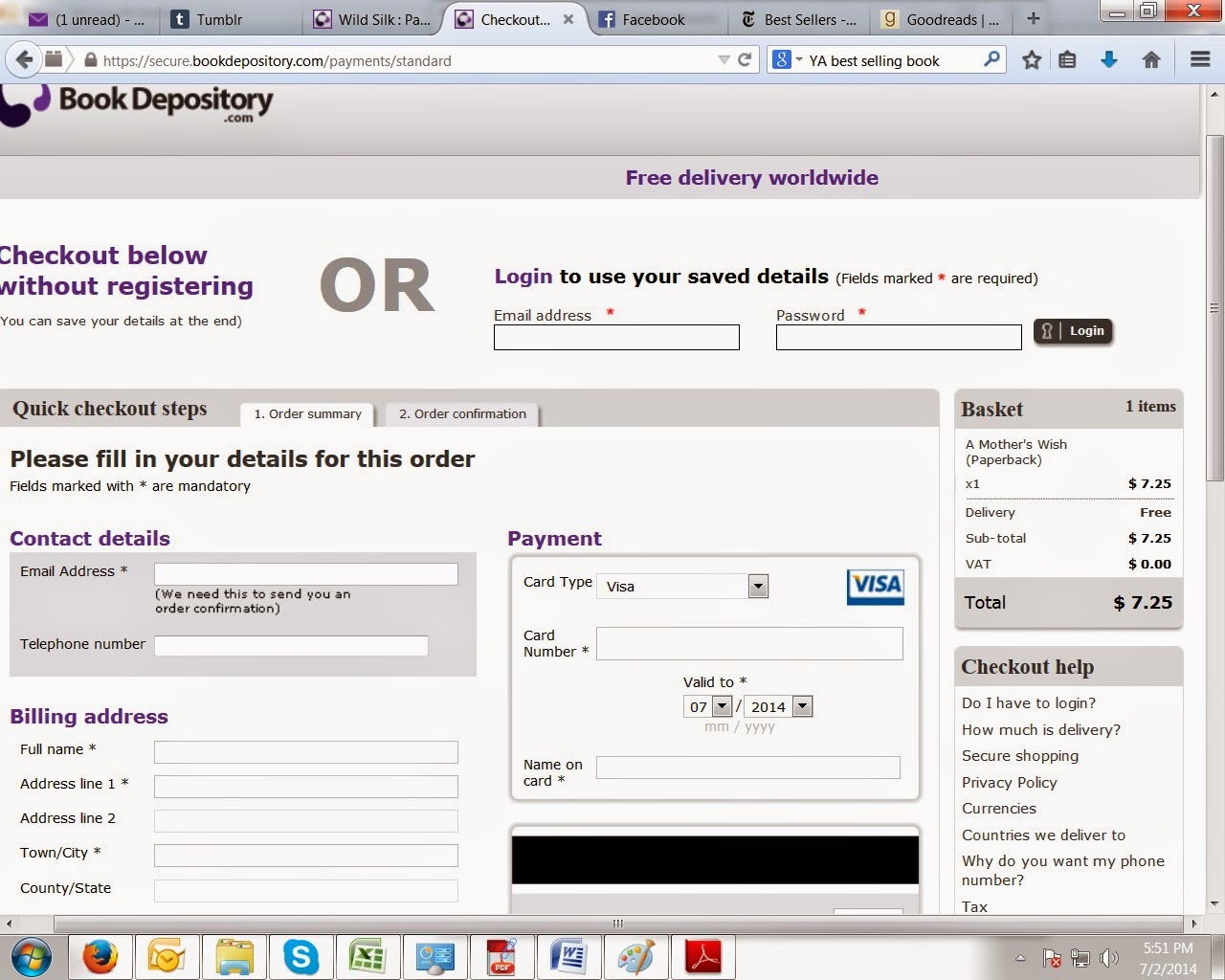1225x980 pixels.
Task: Open the downloads arrow icon
Action: tap(1109, 60)
